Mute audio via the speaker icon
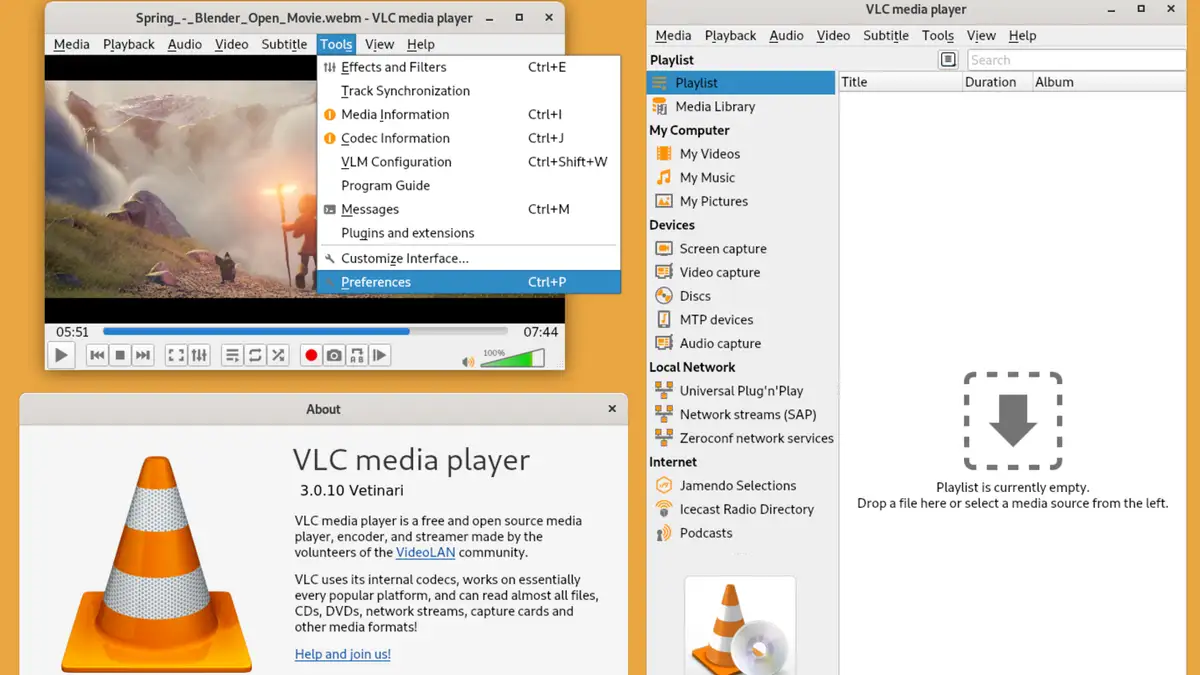This screenshot has height=675, width=1200. pyautogui.click(x=467, y=361)
